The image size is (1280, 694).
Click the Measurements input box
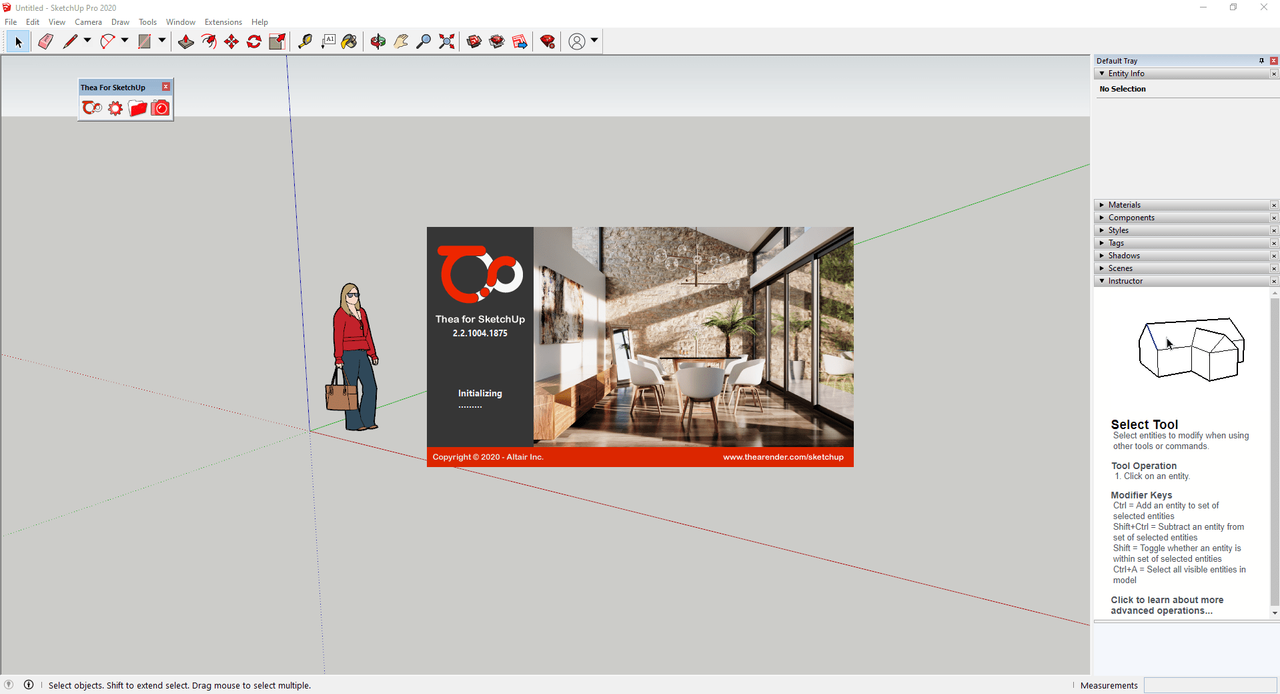pos(1210,685)
